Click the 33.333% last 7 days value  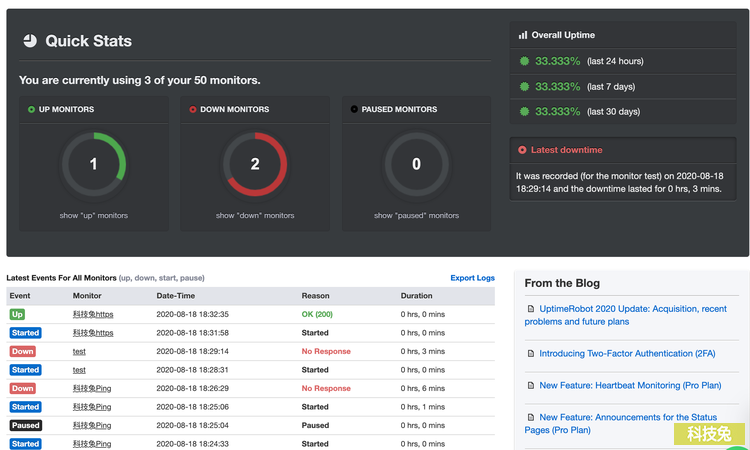click(x=558, y=87)
